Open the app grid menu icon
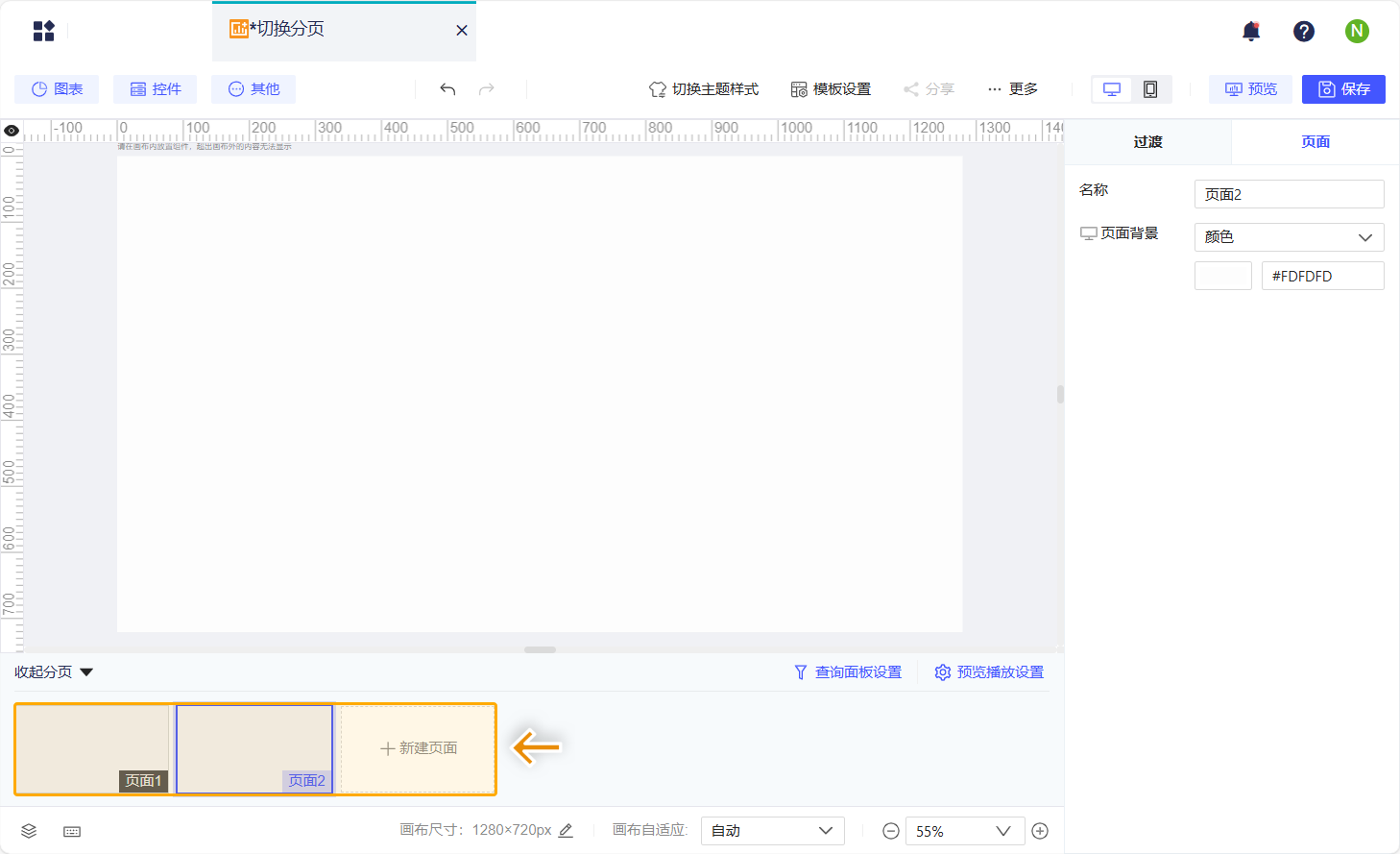 pyautogui.click(x=44, y=31)
